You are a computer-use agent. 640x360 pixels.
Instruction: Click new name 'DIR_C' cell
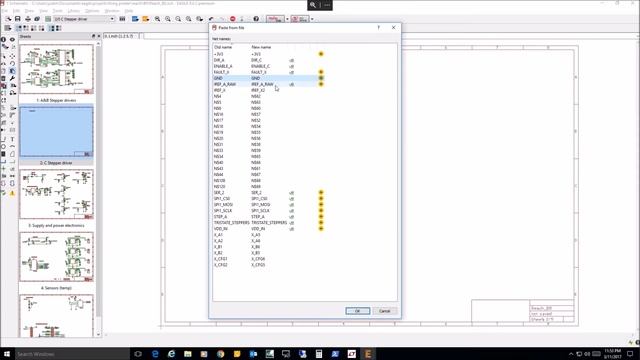[x=257, y=60]
